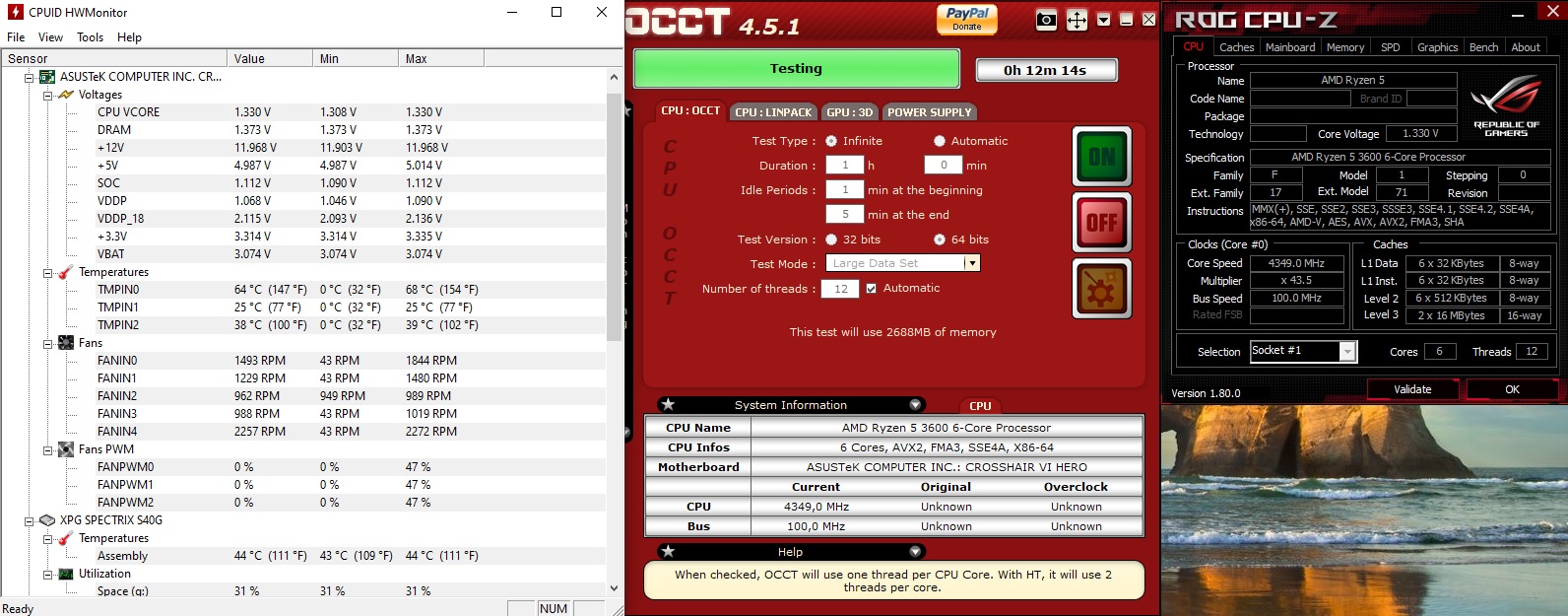
Task: Start the test with the green ON button
Action: (x=1102, y=157)
